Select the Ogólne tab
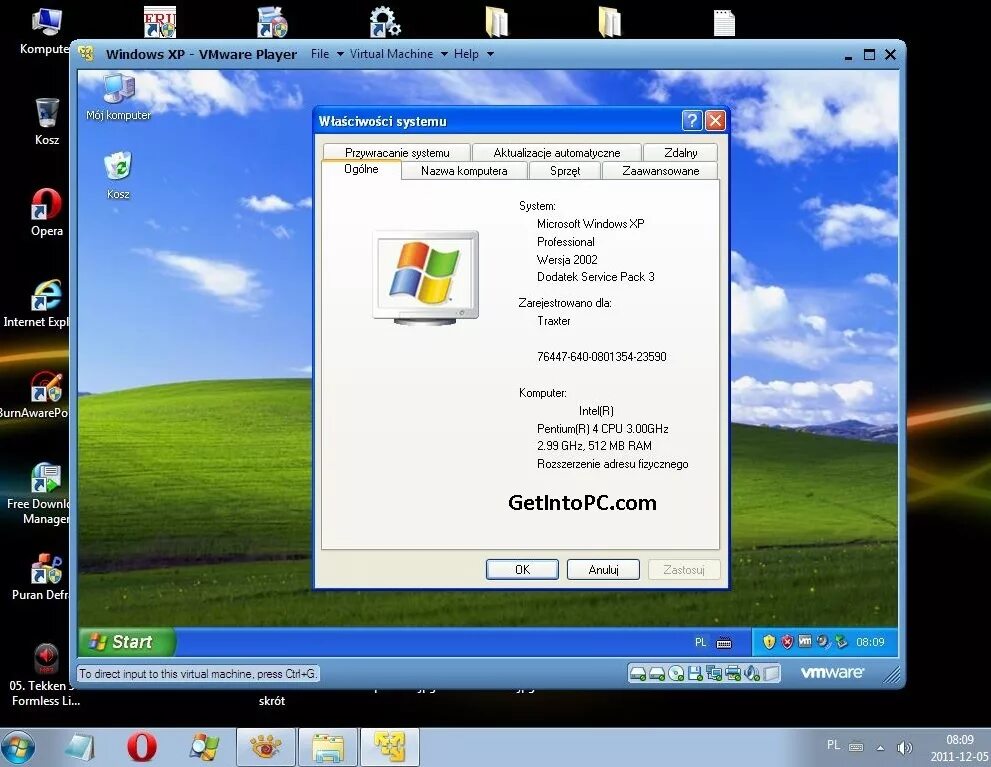Screen dimensions: 991x767 pos(362,169)
